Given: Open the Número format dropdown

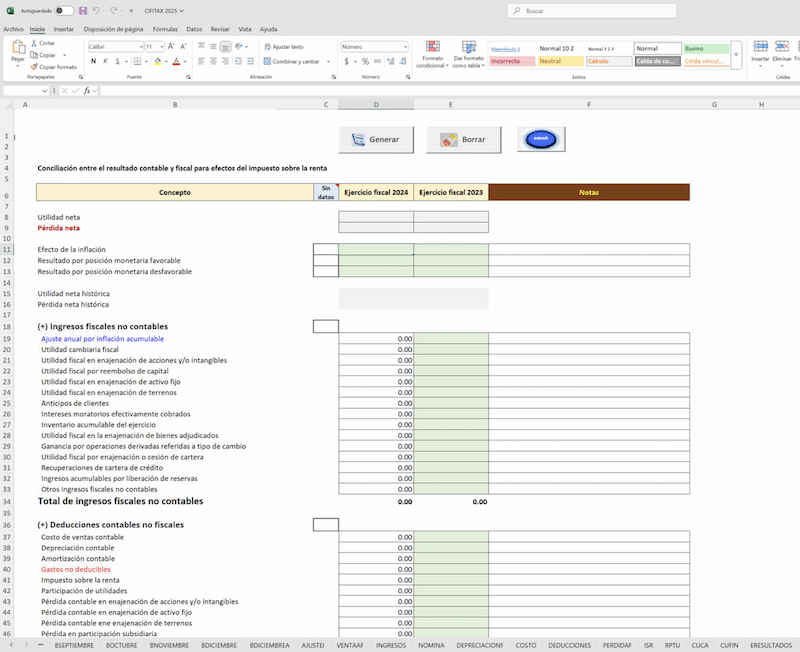Looking at the screenshot, I should coord(404,47).
